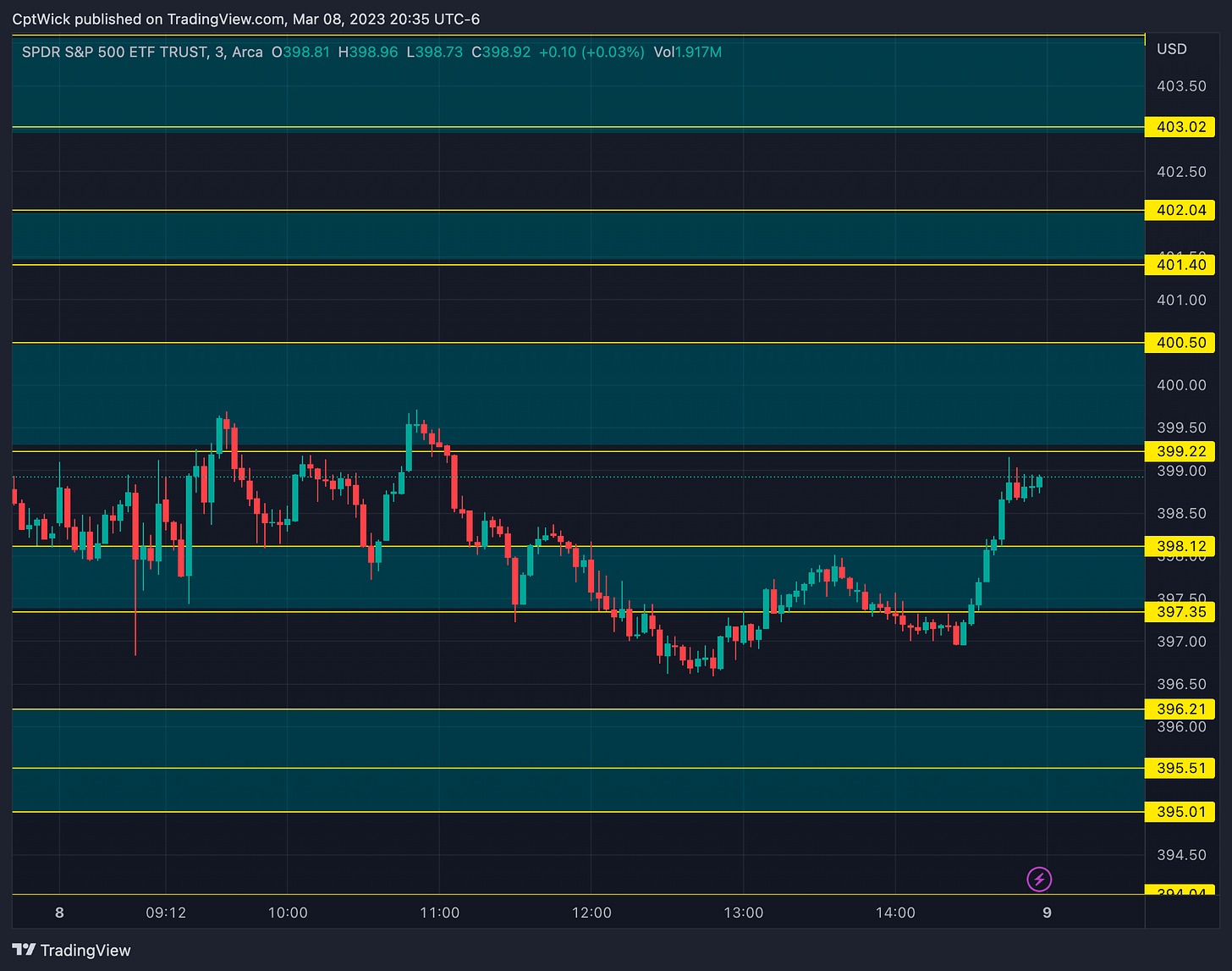The height and width of the screenshot is (971, 1232).
Task: Click the Vol 1.917M volume readout
Action: [688, 52]
